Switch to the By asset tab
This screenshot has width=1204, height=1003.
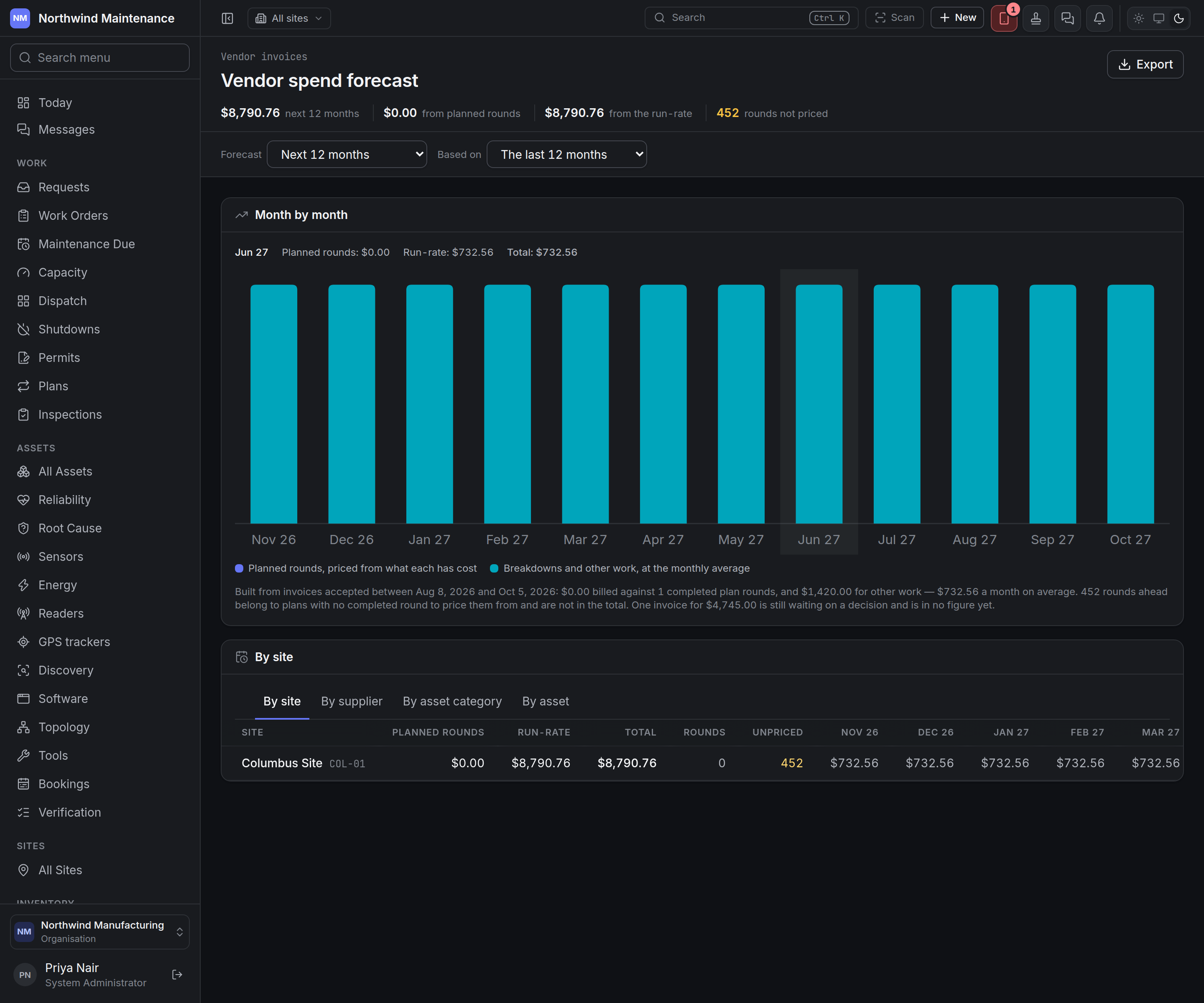[546, 701]
